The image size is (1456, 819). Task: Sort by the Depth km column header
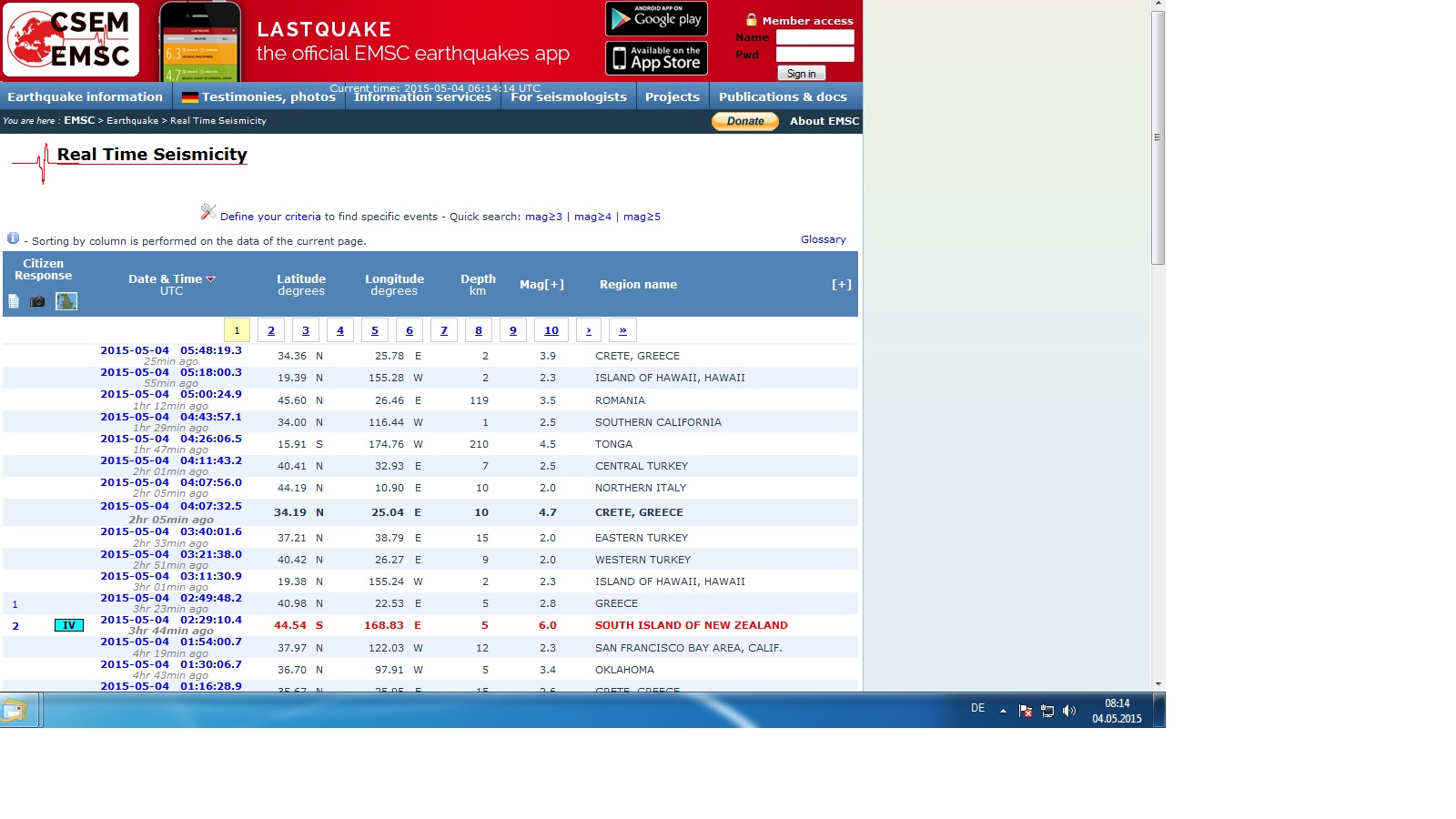point(478,285)
